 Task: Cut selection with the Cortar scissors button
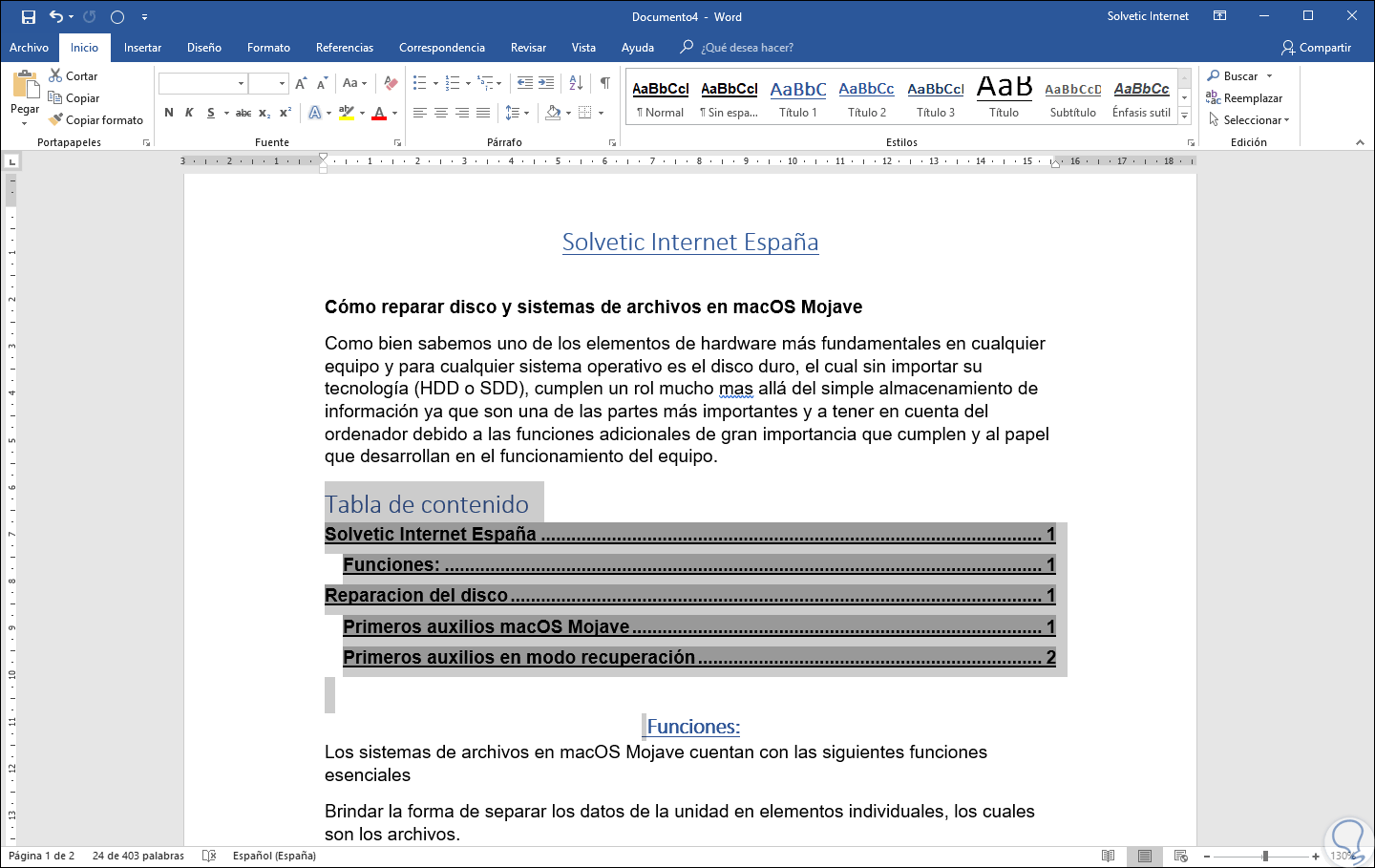coord(74,75)
